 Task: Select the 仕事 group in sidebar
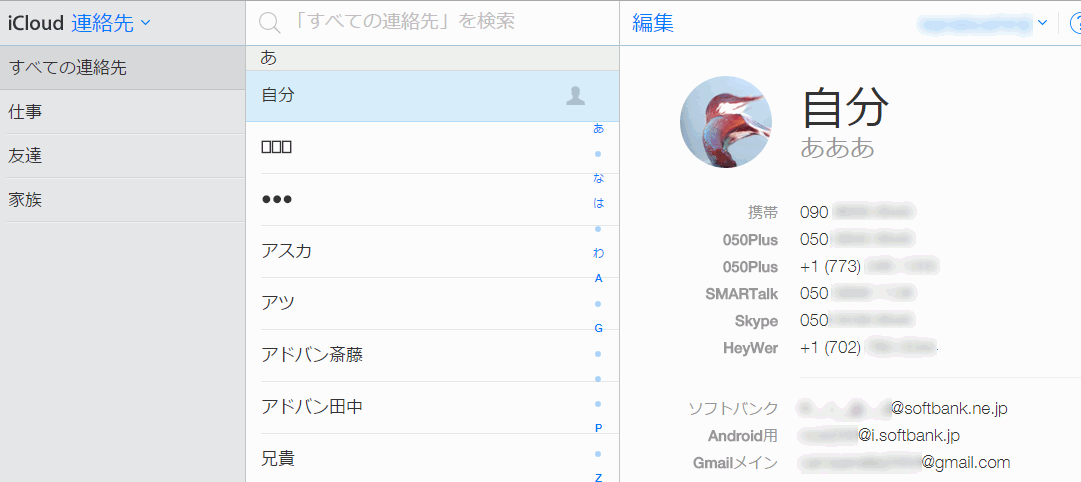[x=25, y=112]
